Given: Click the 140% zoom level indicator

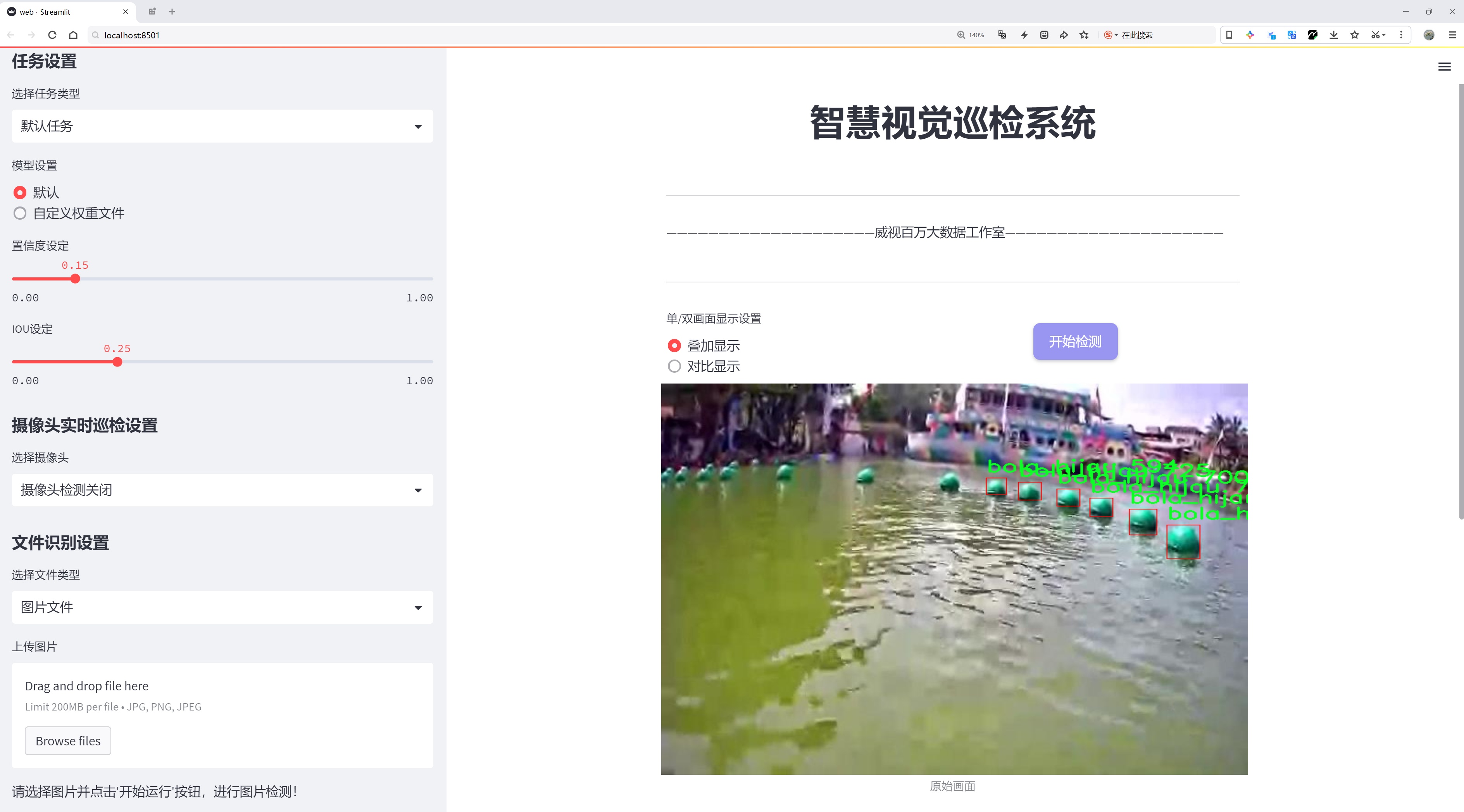Looking at the screenshot, I should pyautogui.click(x=971, y=35).
